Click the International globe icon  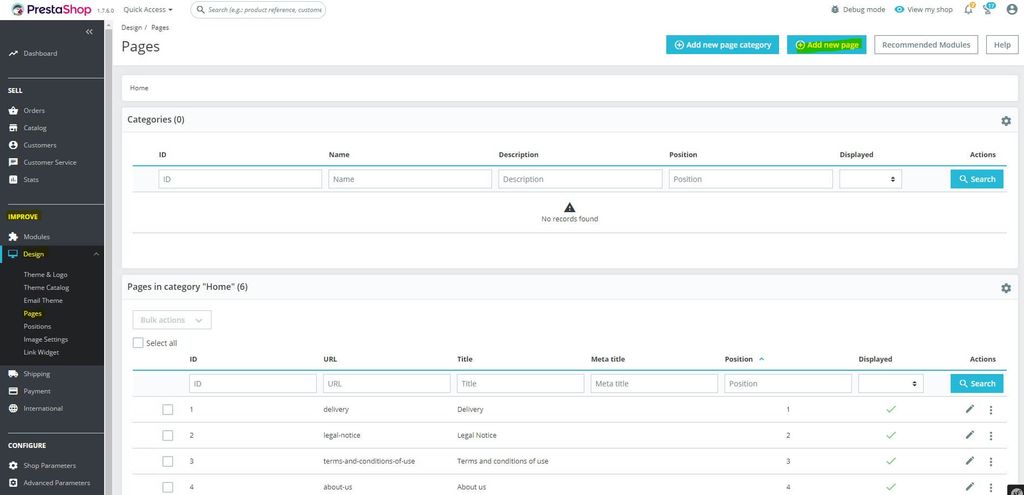click(13, 408)
